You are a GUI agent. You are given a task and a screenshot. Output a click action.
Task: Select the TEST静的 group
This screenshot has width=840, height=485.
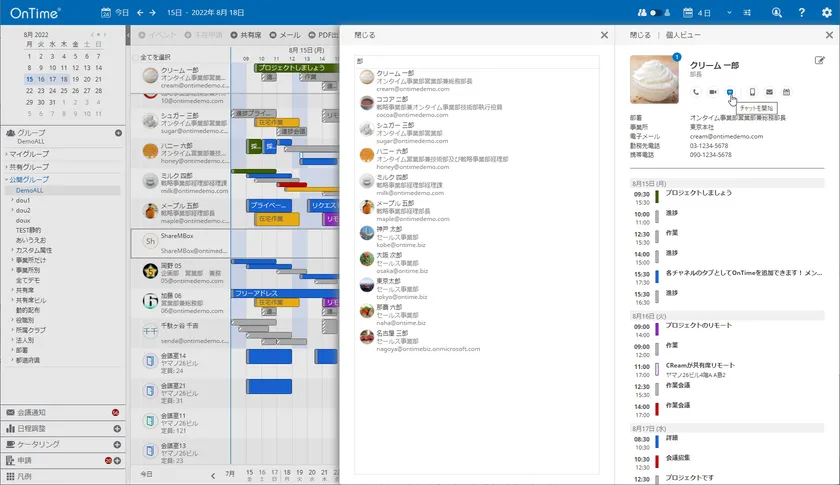coord(28,230)
